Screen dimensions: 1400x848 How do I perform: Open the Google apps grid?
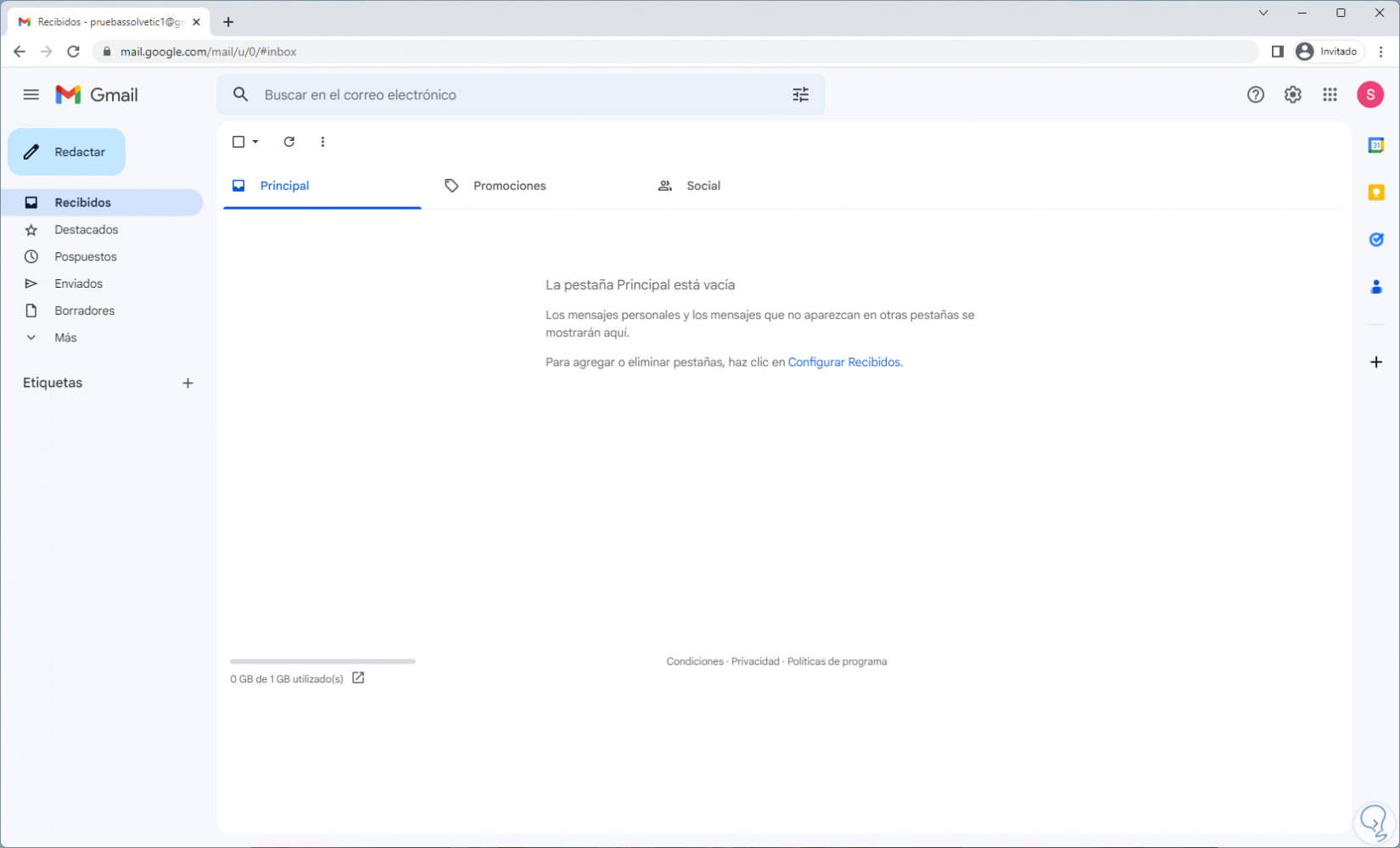point(1329,95)
